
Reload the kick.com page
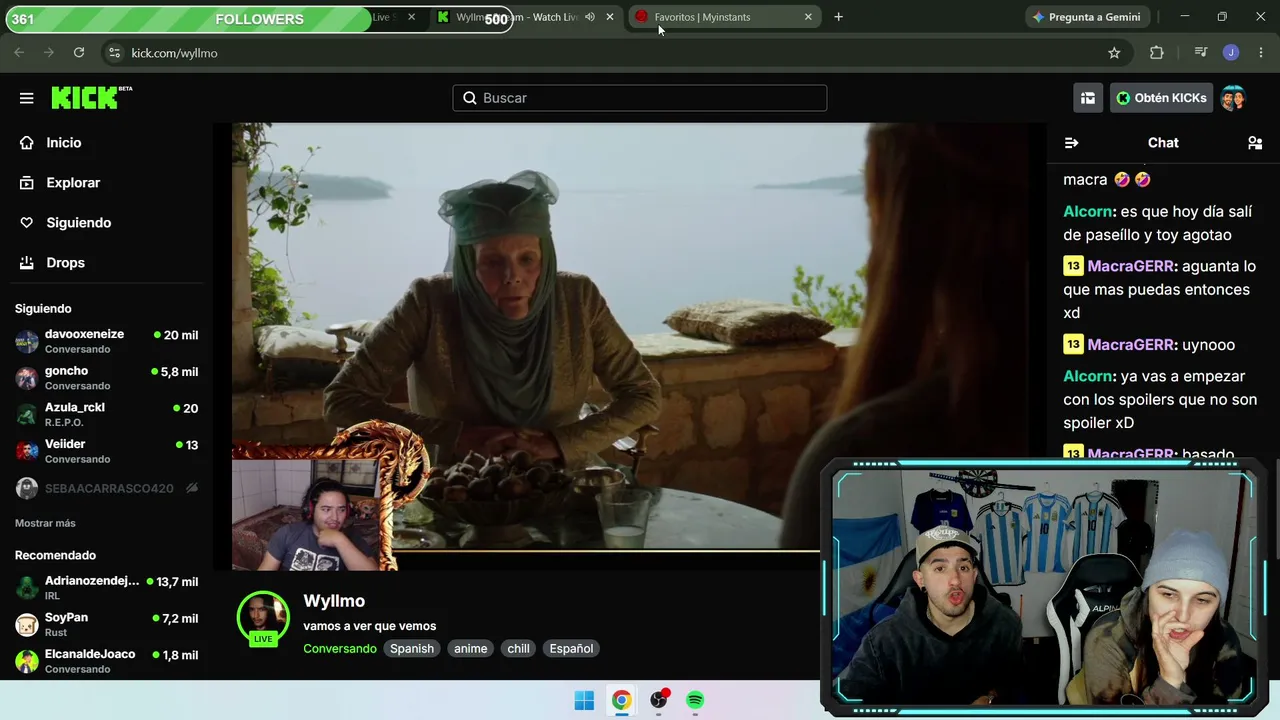(x=79, y=53)
